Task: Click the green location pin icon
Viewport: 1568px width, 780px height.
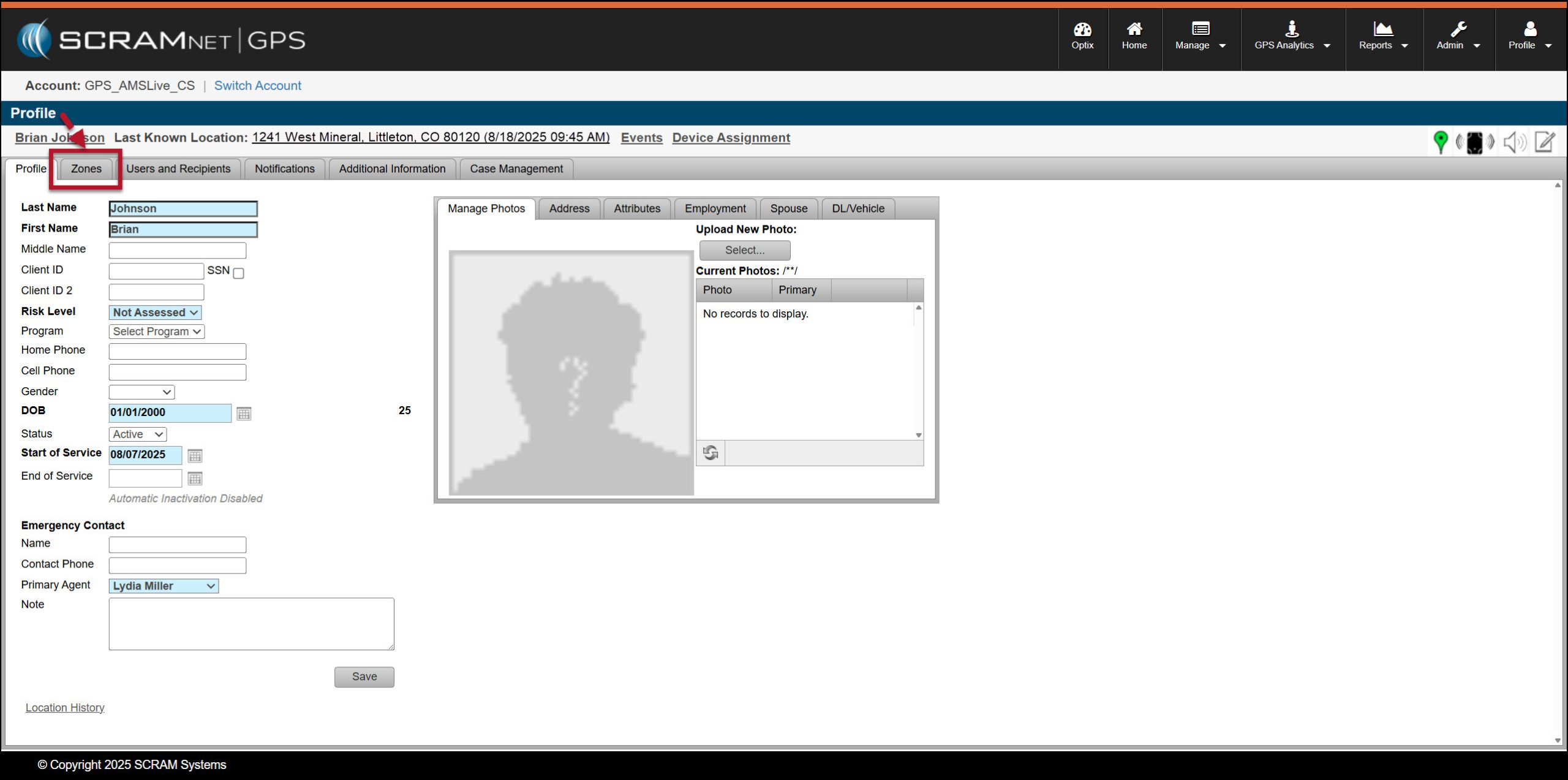Action: (x=1441, y=142)
